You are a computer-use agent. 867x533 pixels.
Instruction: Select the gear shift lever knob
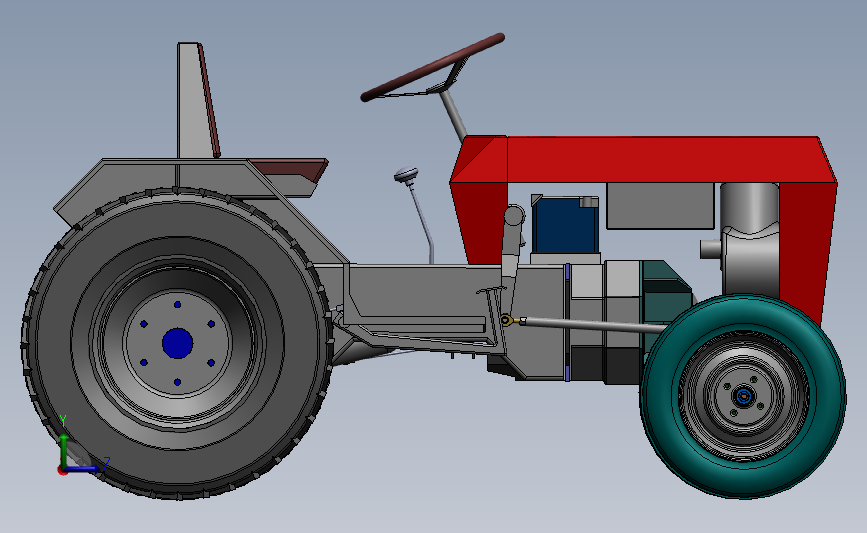pyautogui.click(x=406, y=174)
